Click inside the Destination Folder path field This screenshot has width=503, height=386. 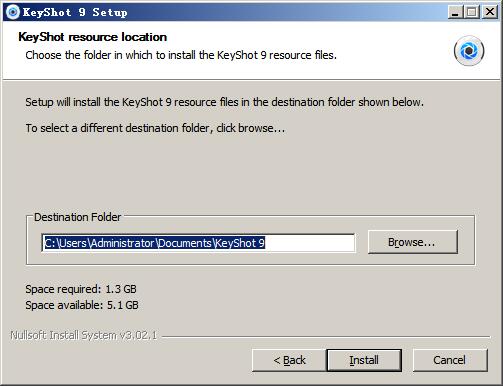click(x=198, y=243)
